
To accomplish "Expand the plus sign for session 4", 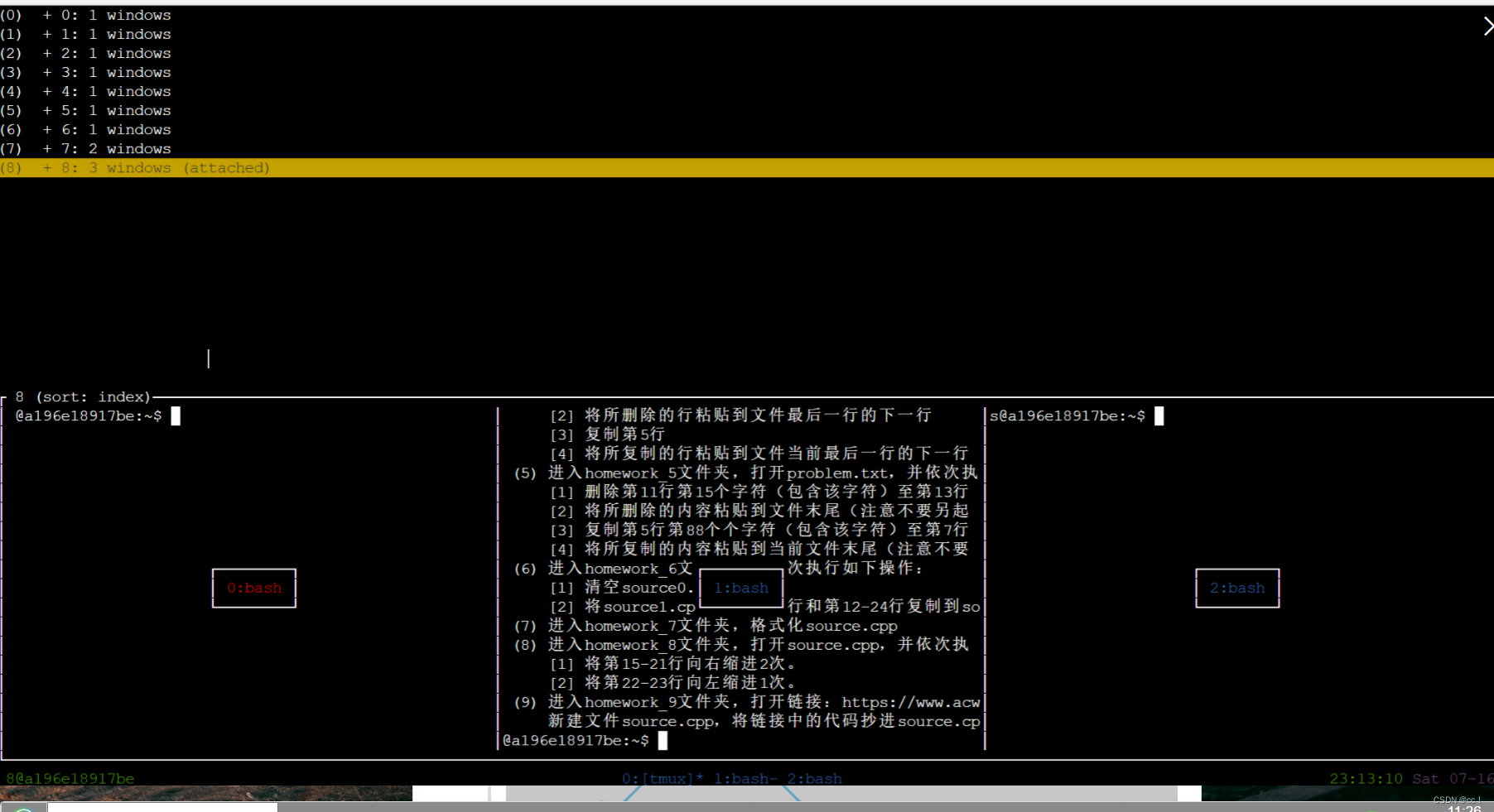I will tap(47, 91).
